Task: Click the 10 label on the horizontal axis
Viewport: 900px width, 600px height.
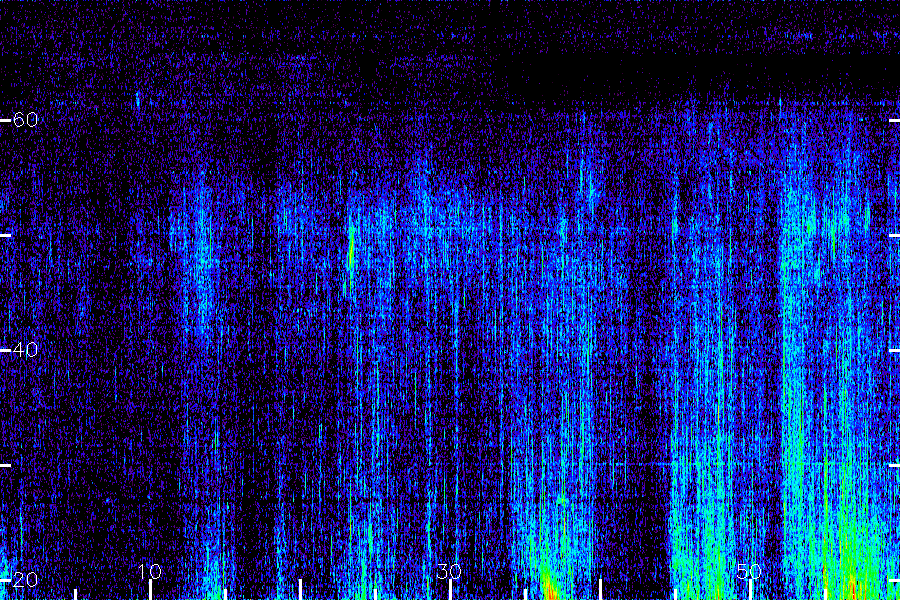Action: [x=150, y=571]
